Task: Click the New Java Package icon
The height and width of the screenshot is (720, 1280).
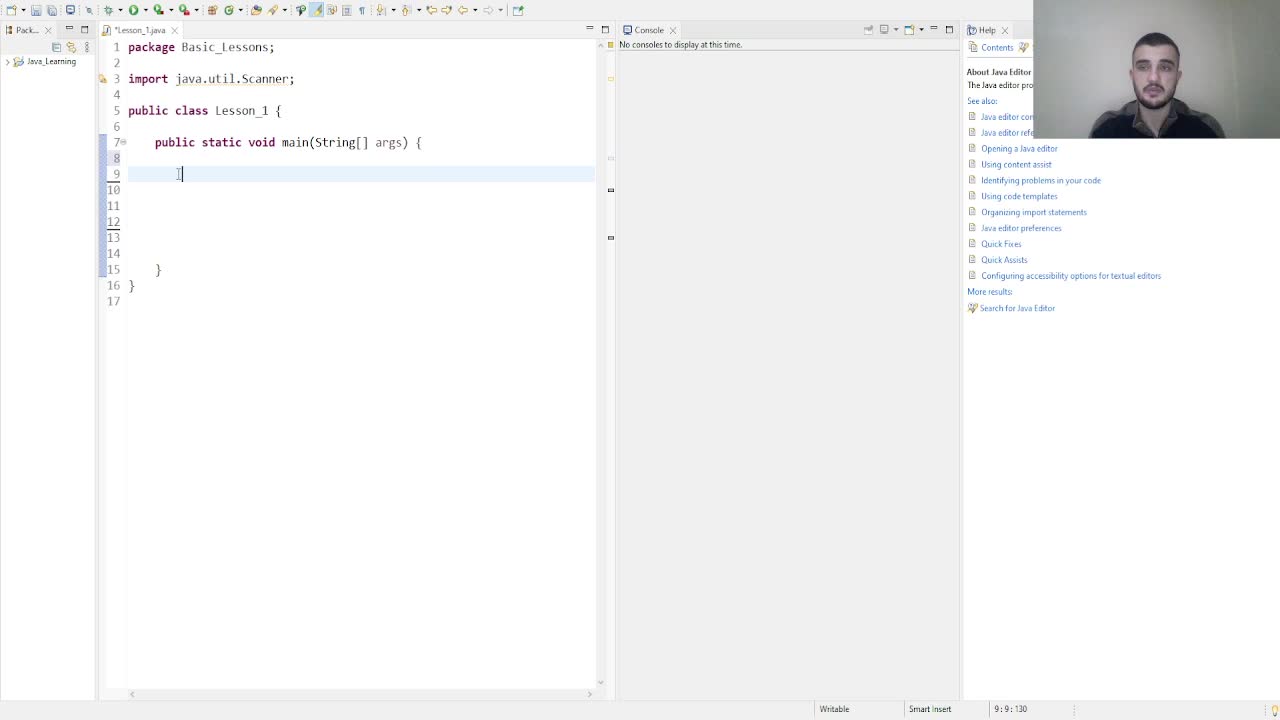Action: pyautogui.click(x=212, y=10)
